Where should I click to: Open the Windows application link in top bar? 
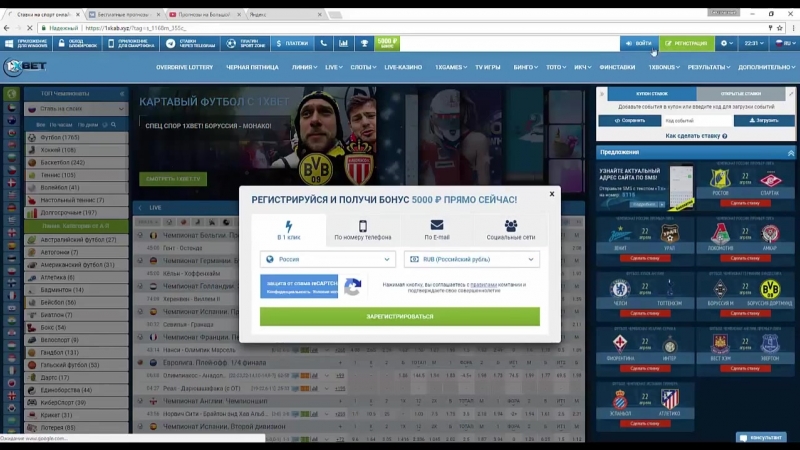click(x=26, y=44)
